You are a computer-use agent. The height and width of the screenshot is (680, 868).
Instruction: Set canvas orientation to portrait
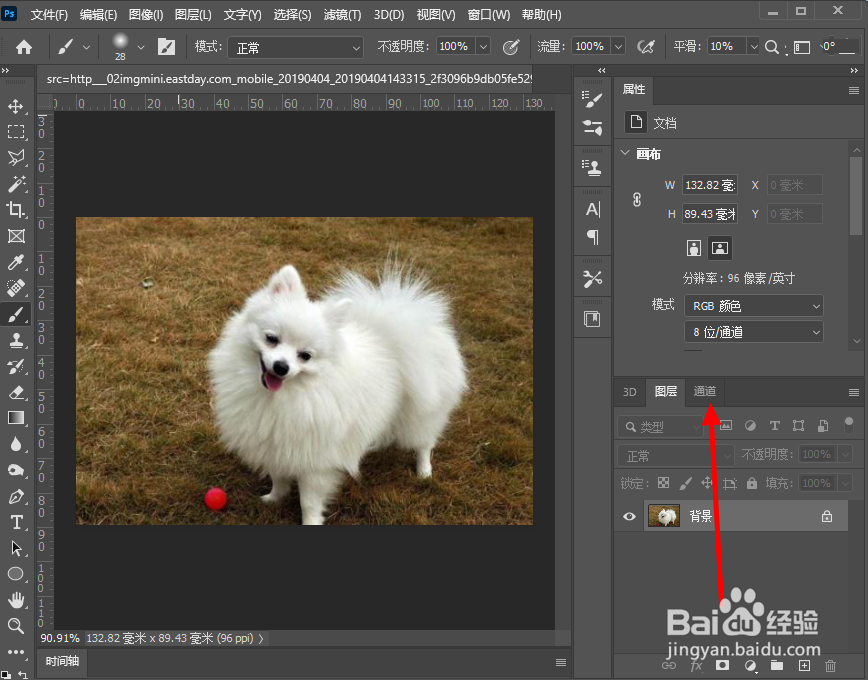pyautogui.click(x=694, y=248)
